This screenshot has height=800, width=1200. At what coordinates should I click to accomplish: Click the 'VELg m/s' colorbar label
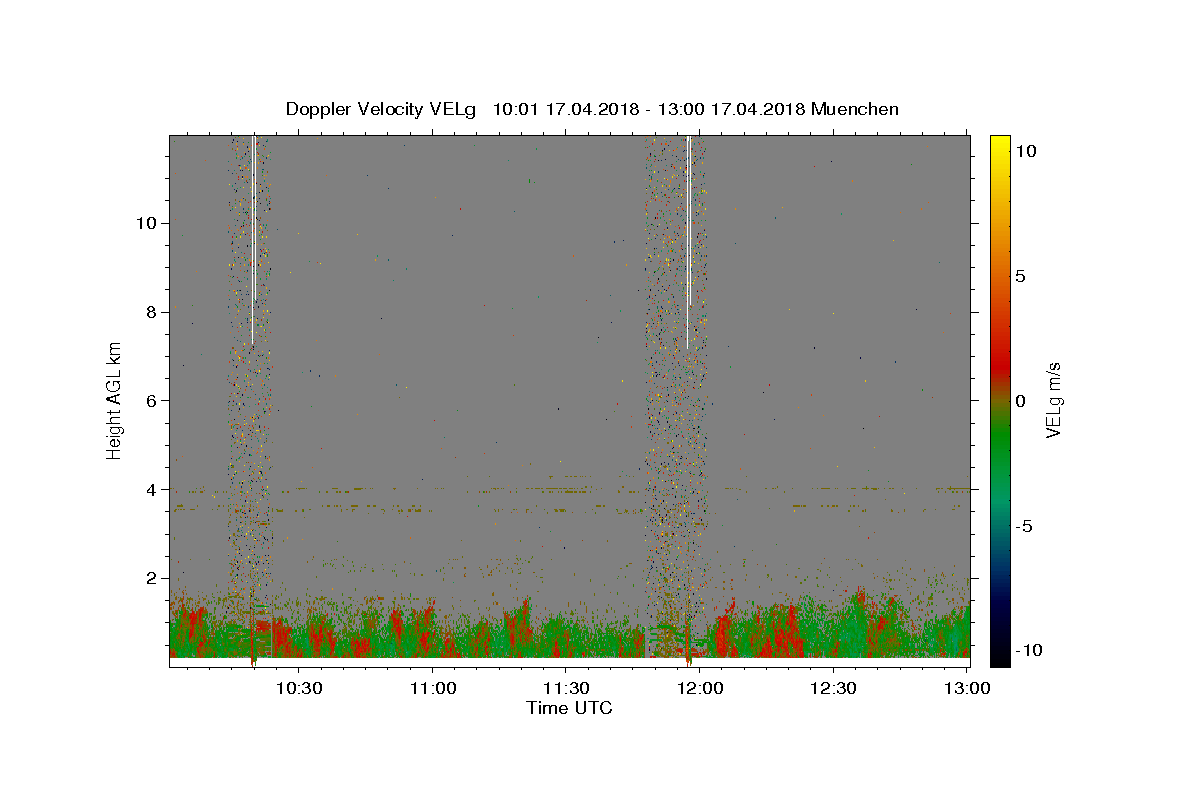coord(1053,399)
